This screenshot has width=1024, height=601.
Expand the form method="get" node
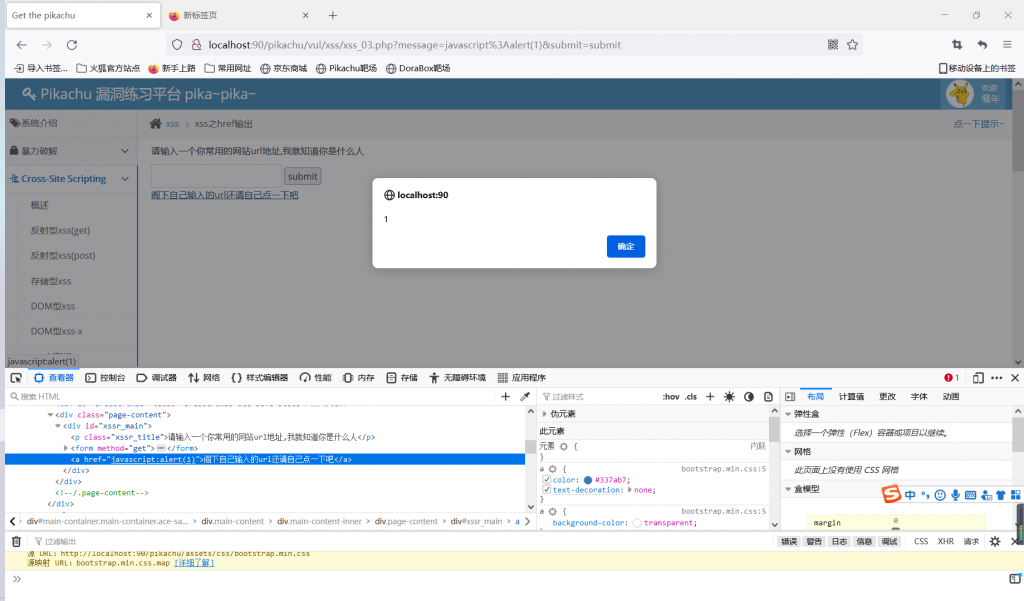point(65,448)
